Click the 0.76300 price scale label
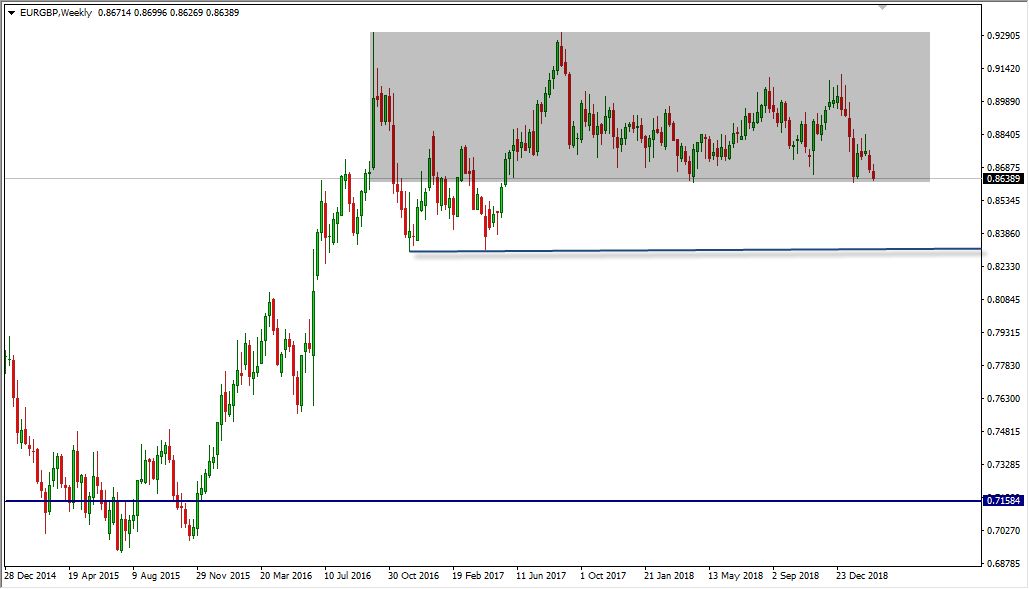The image size is (1029, 589). coord(1003,398)
